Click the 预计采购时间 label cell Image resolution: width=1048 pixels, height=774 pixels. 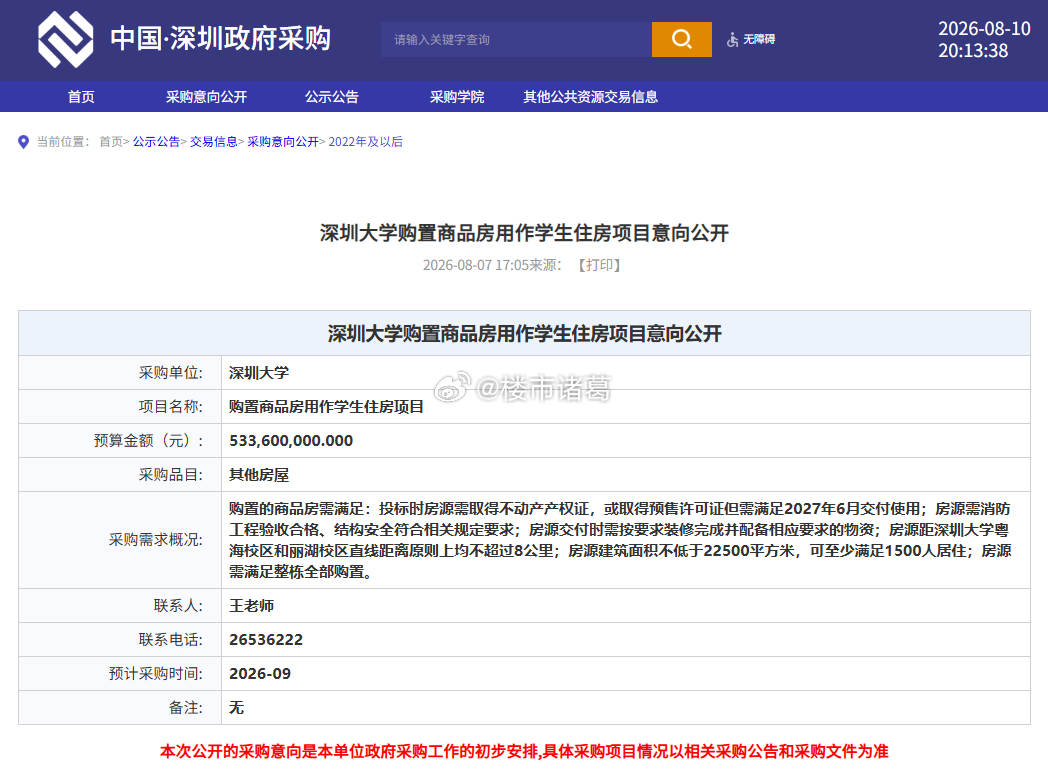click(120, 674)
